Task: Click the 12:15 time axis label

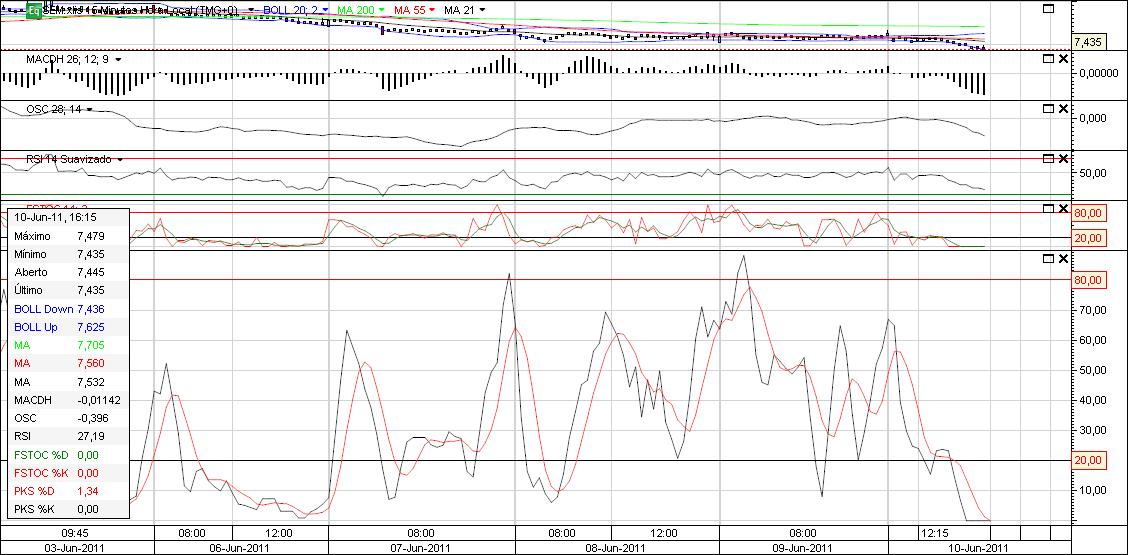Action: (x=934, y=533)
